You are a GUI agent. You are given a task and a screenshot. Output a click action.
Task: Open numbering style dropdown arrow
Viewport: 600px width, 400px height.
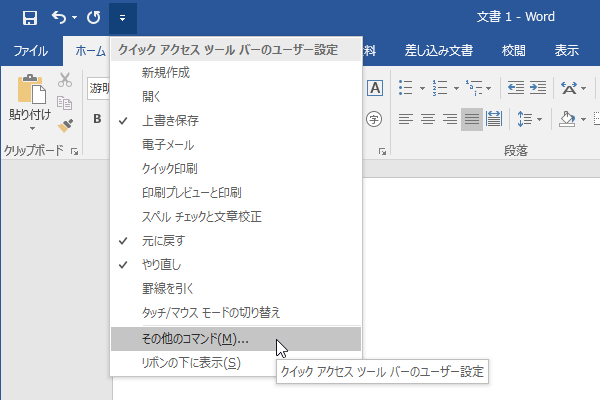click(456, 88)
